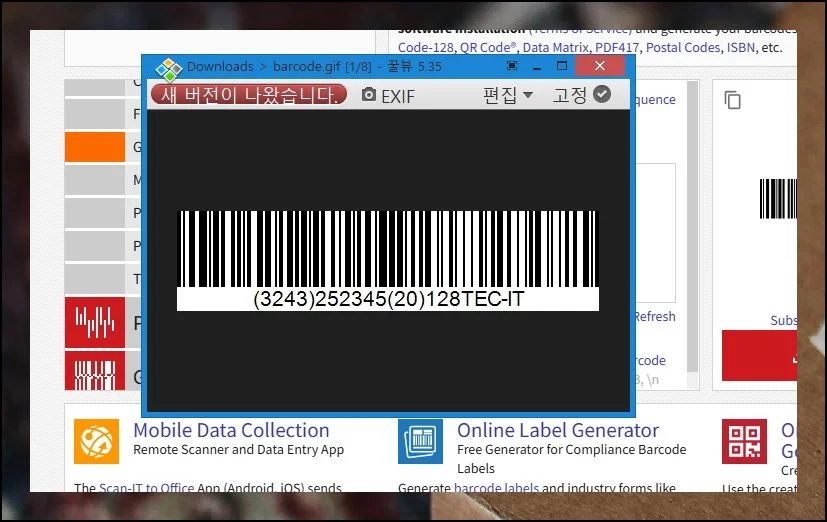Click the copy icon on the right panel
Viewport: 827px width, 522px height.
click(733, 100)
